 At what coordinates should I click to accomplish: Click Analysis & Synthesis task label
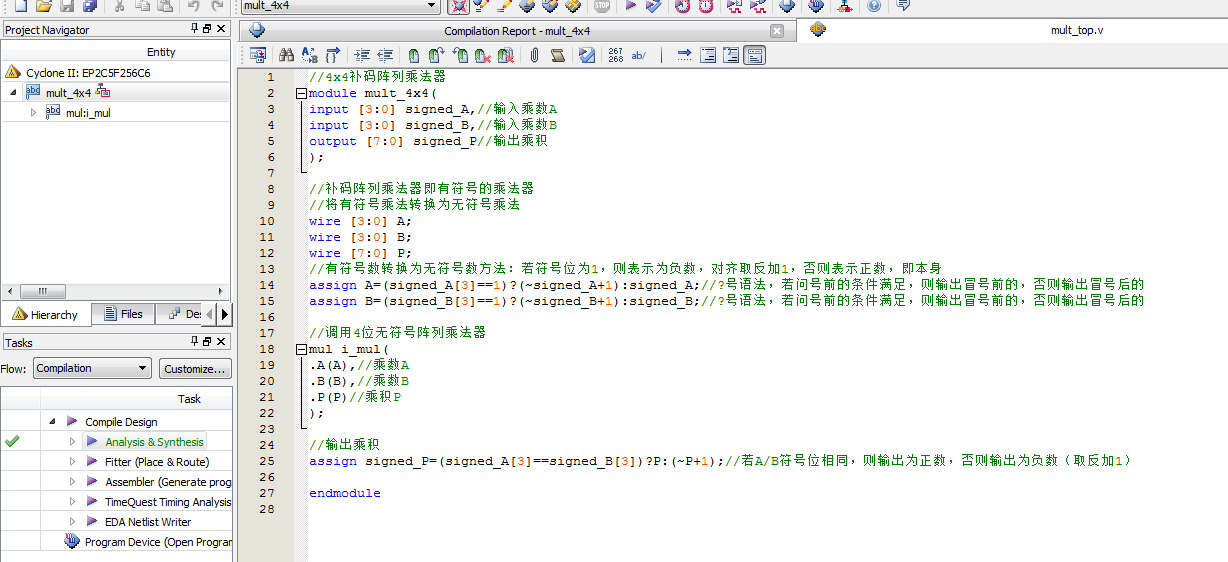click(x=154, y=442)
